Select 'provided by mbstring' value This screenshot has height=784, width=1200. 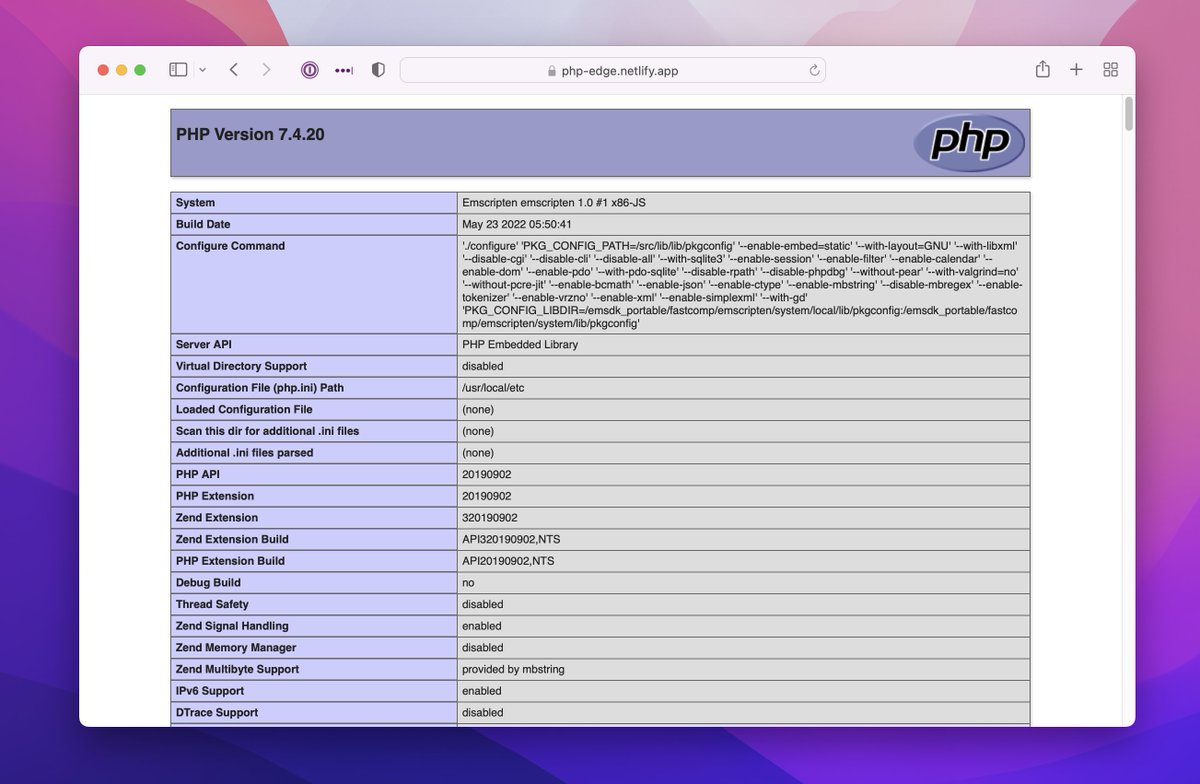(x=515, y=669)
